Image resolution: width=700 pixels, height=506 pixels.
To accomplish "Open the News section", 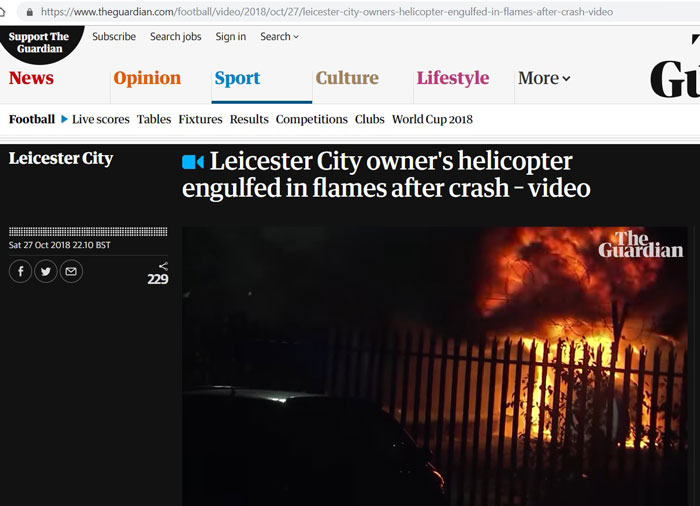I will (31, 78).
